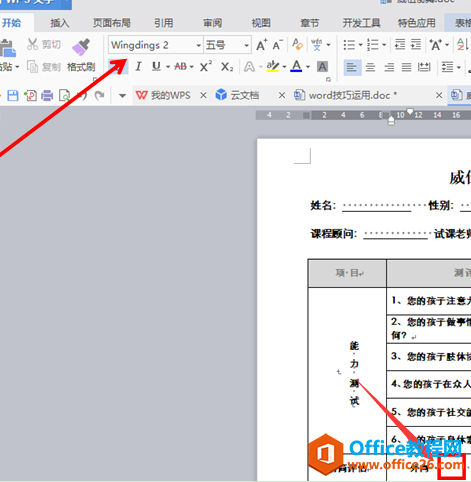Decrease font size with A- icon

click(277, 45)
